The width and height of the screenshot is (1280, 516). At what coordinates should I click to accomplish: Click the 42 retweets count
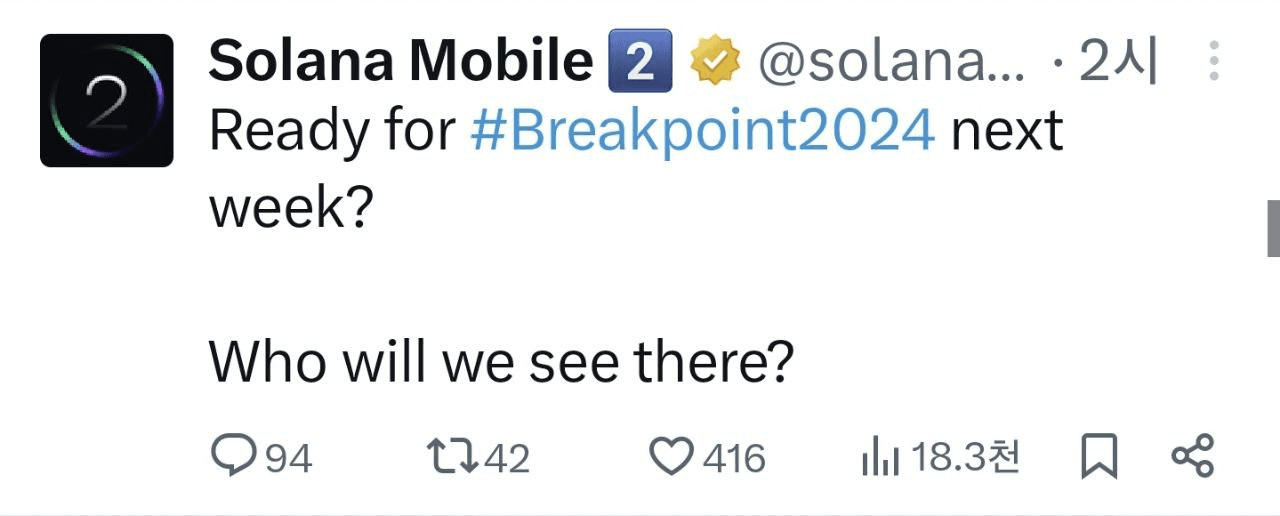[505, 459]
